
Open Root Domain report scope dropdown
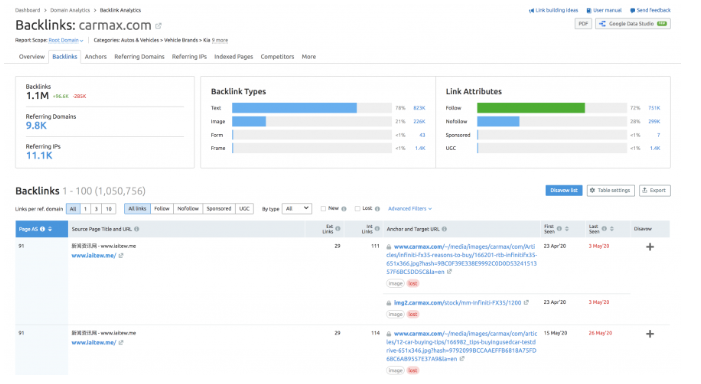tap(66, 40)
